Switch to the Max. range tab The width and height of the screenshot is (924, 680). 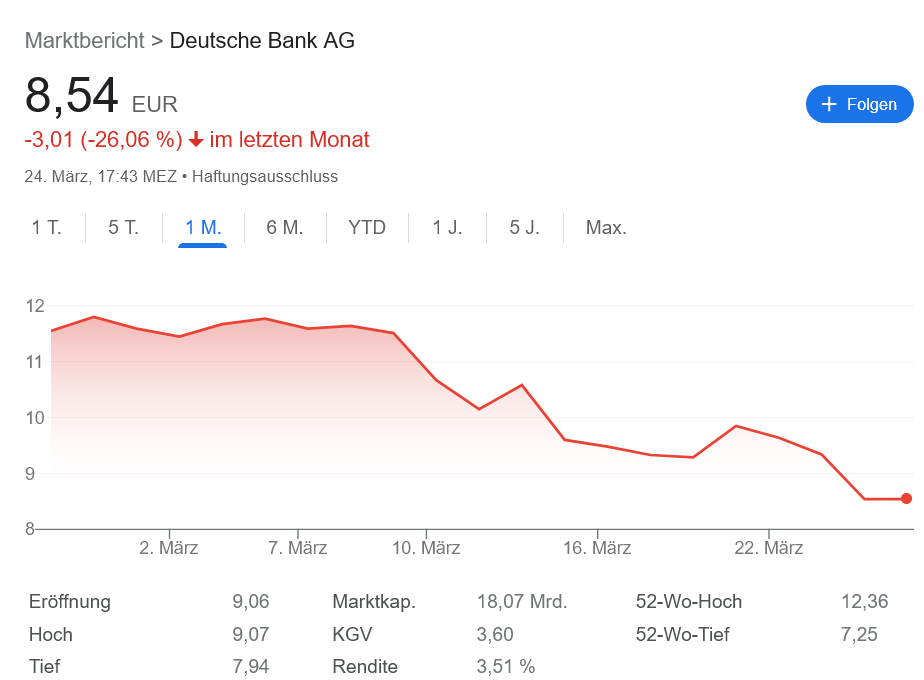click(606, 227)
